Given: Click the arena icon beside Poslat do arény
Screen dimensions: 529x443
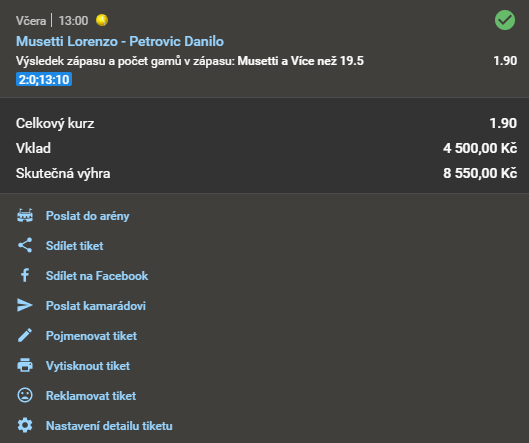Looking at the screenshot, I should [25, 216].
